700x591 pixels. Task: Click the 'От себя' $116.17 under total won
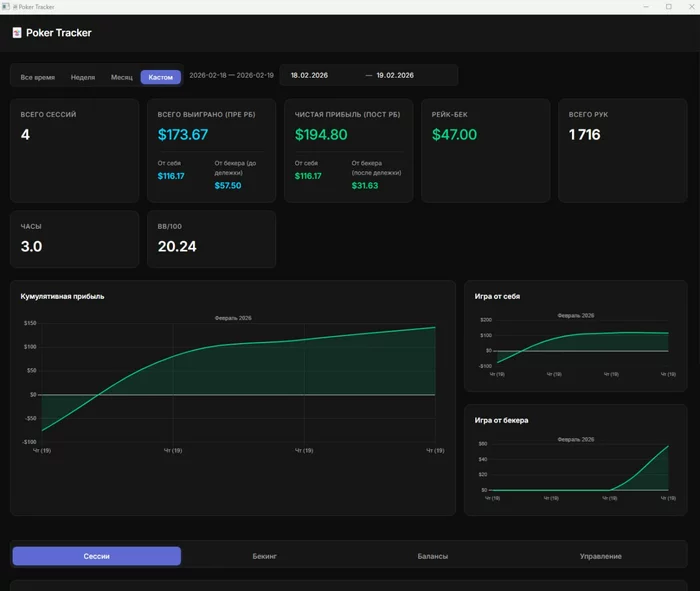[x=171, y=176]
